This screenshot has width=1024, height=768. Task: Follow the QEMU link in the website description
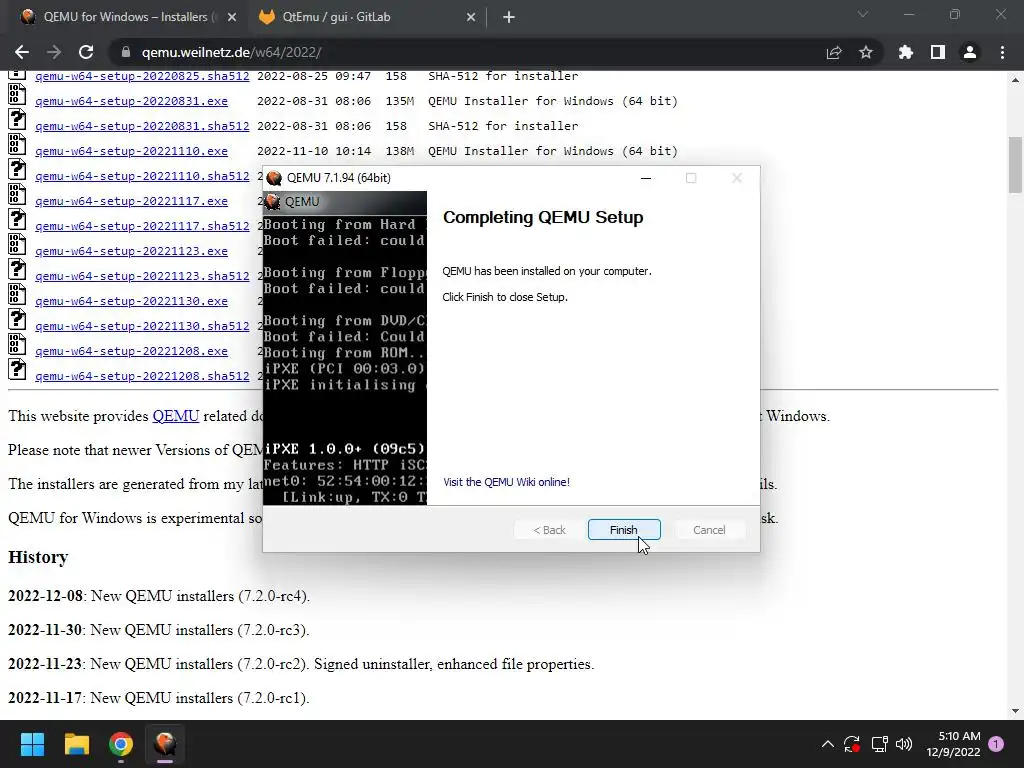click(176, 416)
